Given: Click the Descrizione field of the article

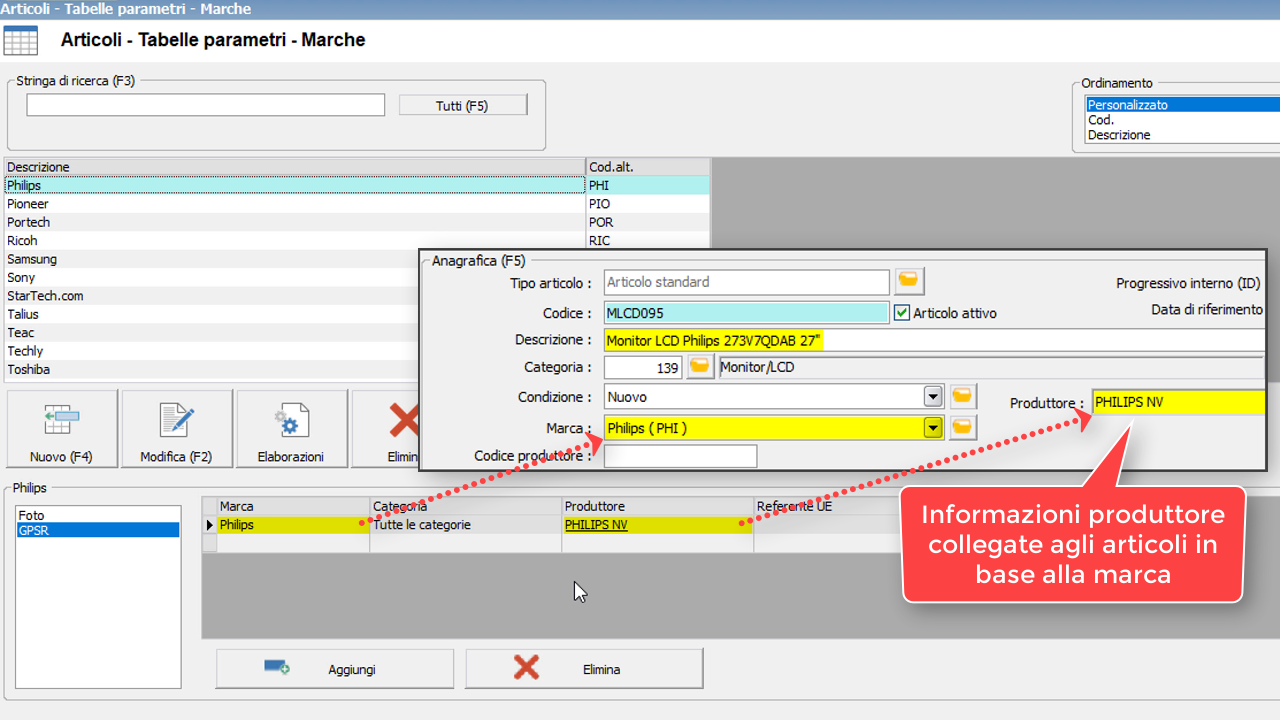Looking at the screenshot, I should 934,341.
